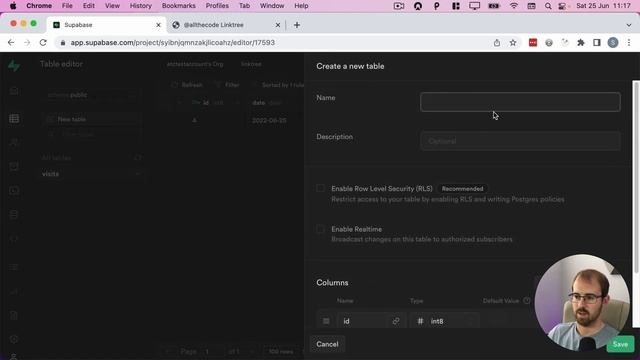Click the Cancel button
640x360 pixels.
[x=327, y=344]
